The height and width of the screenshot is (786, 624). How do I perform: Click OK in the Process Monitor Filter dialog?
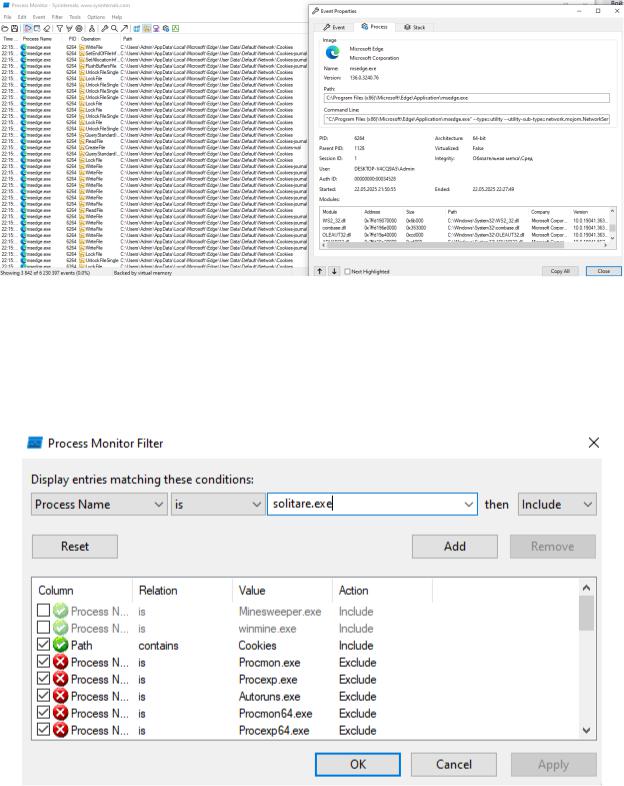click(x=358, y=764)
